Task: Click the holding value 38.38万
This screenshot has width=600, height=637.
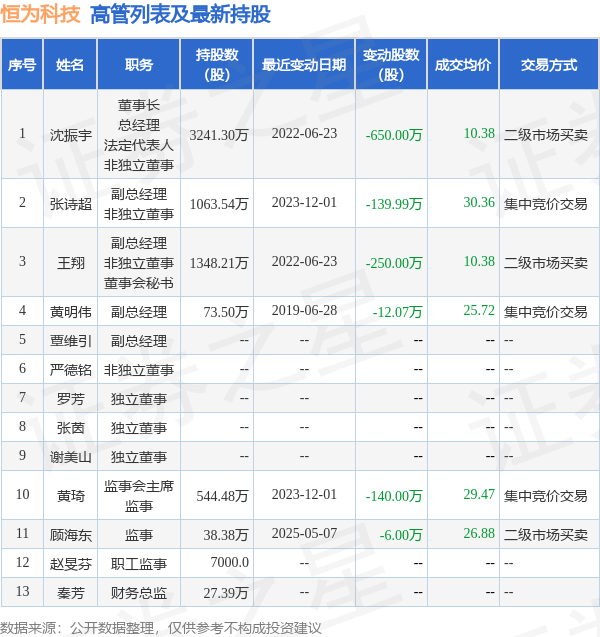Action: (225, 535)
